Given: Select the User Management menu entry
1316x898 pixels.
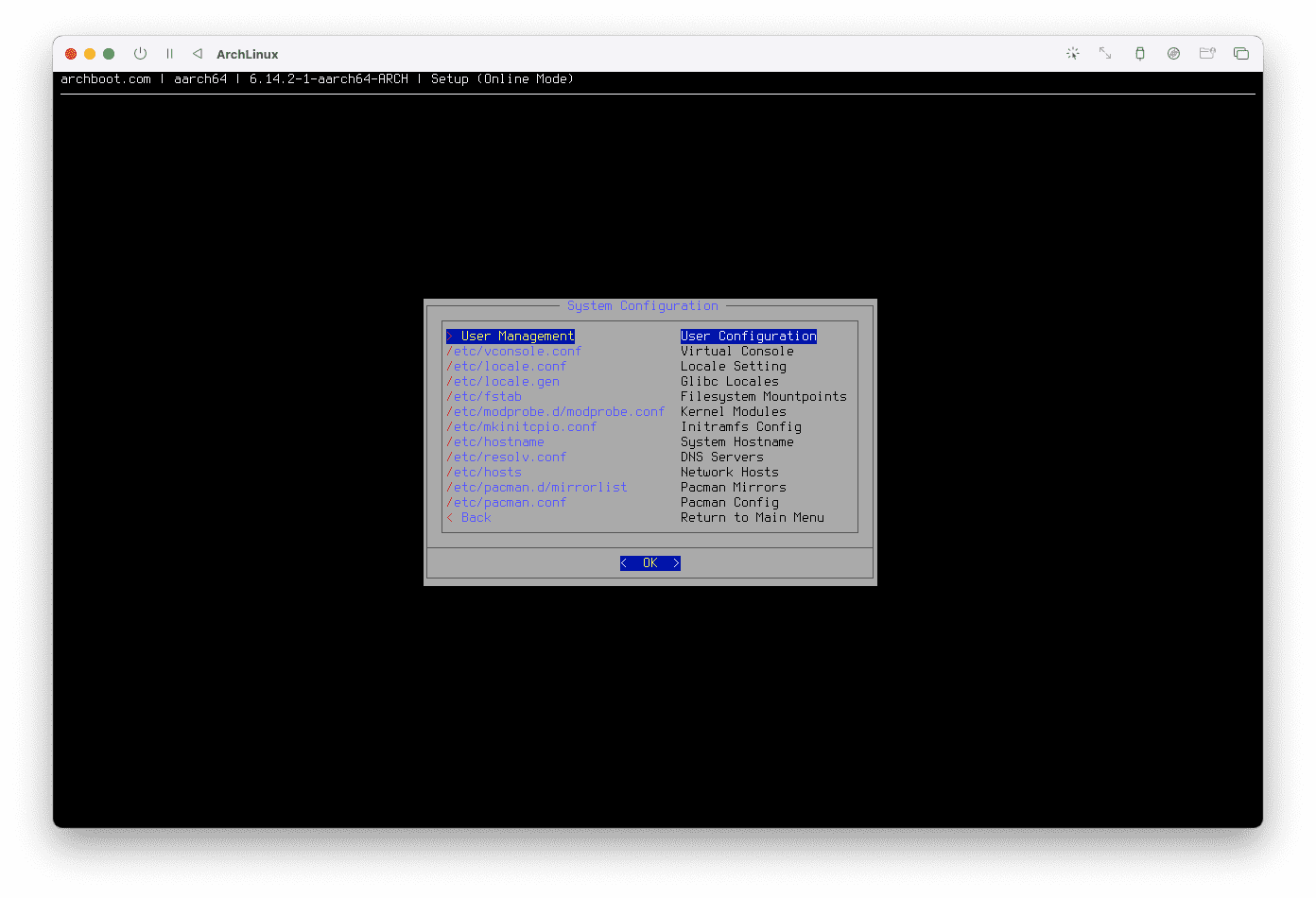Looking at the screenshot, I should coord(511,337).
